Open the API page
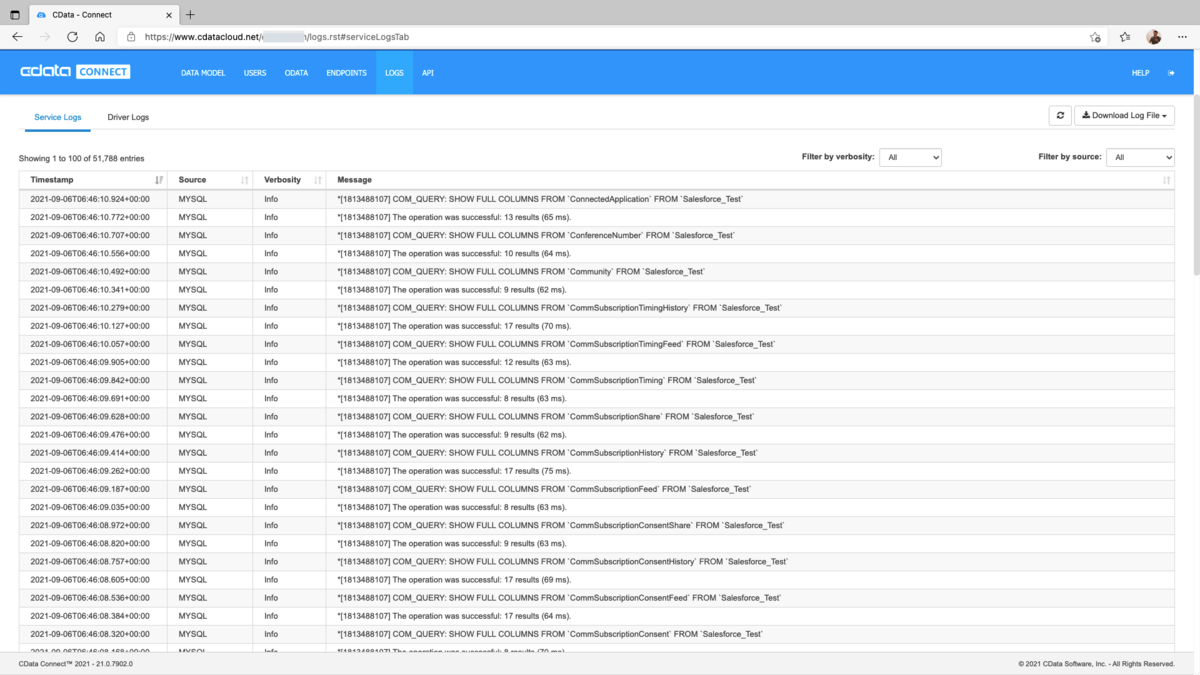1200x675 pixels. point(428,73)
